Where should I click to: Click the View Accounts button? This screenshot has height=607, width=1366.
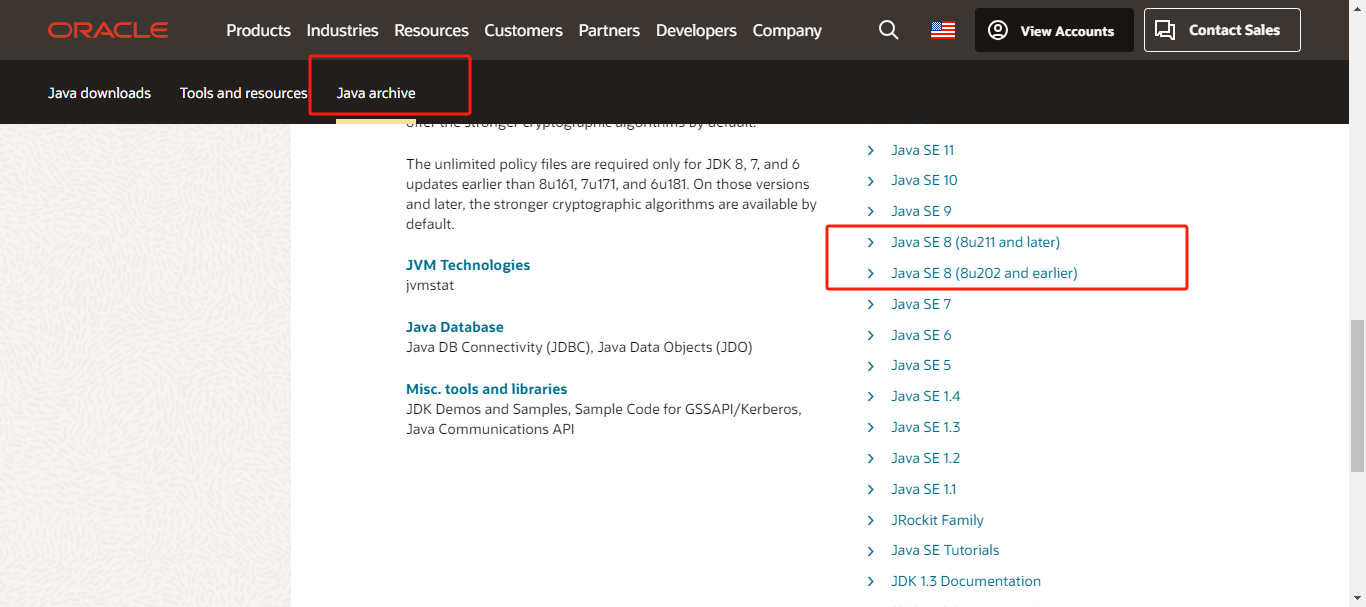(x=1054, y=30)
